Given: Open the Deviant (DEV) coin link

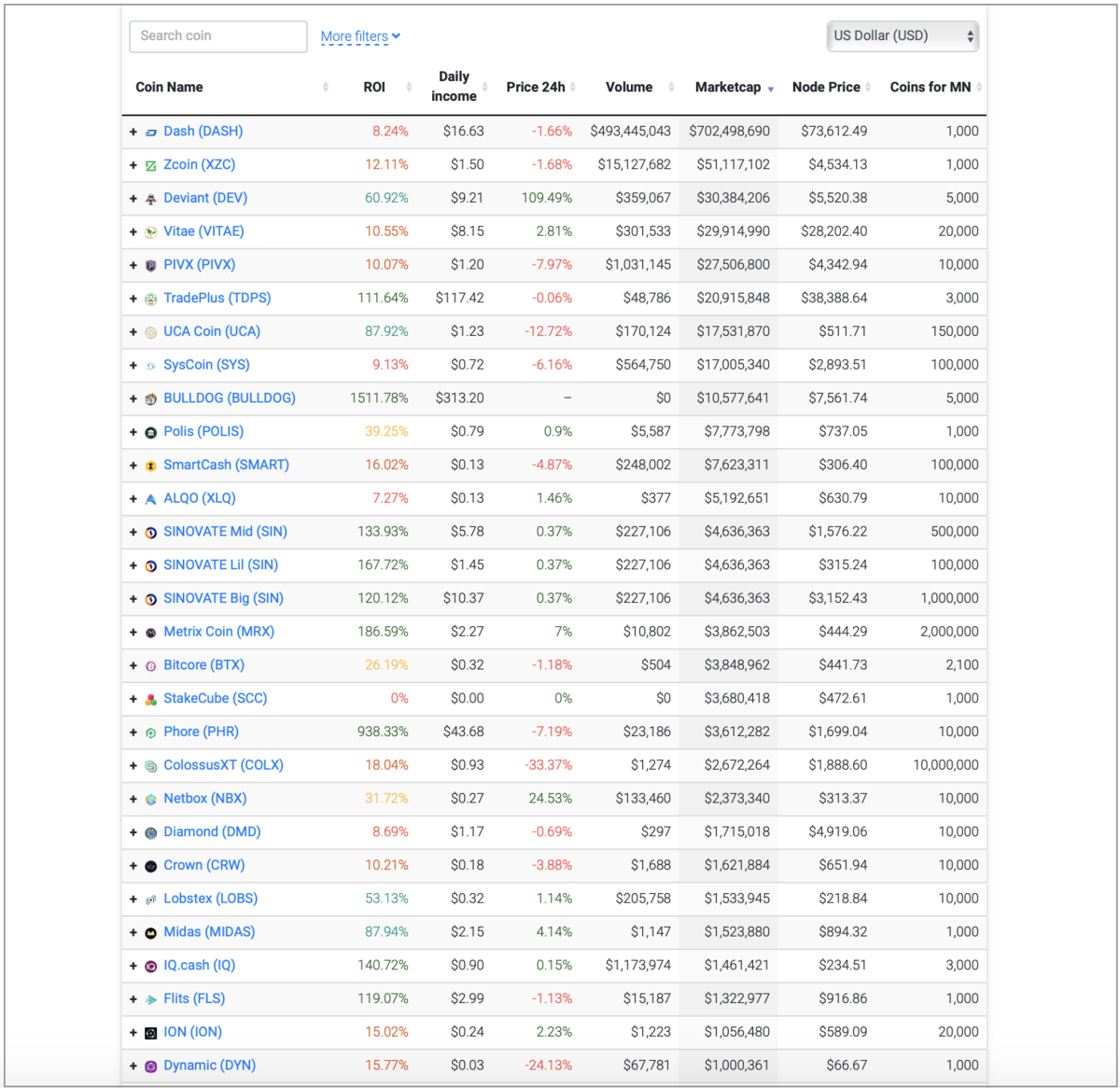Looking at the screenshot, I should point(205,198).
